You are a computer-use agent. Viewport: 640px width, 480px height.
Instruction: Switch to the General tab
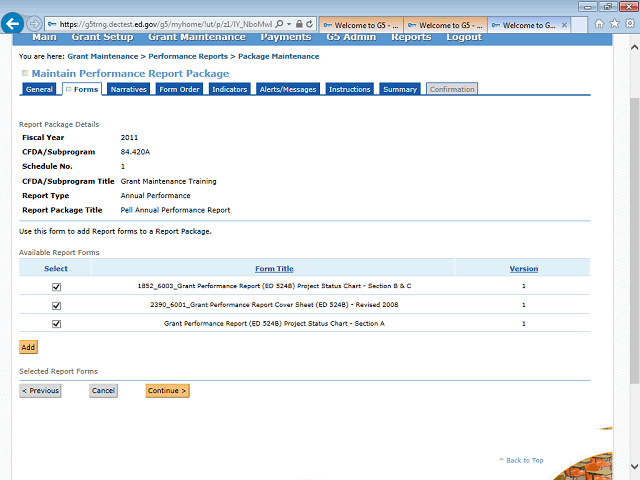(x=39, y=89)
